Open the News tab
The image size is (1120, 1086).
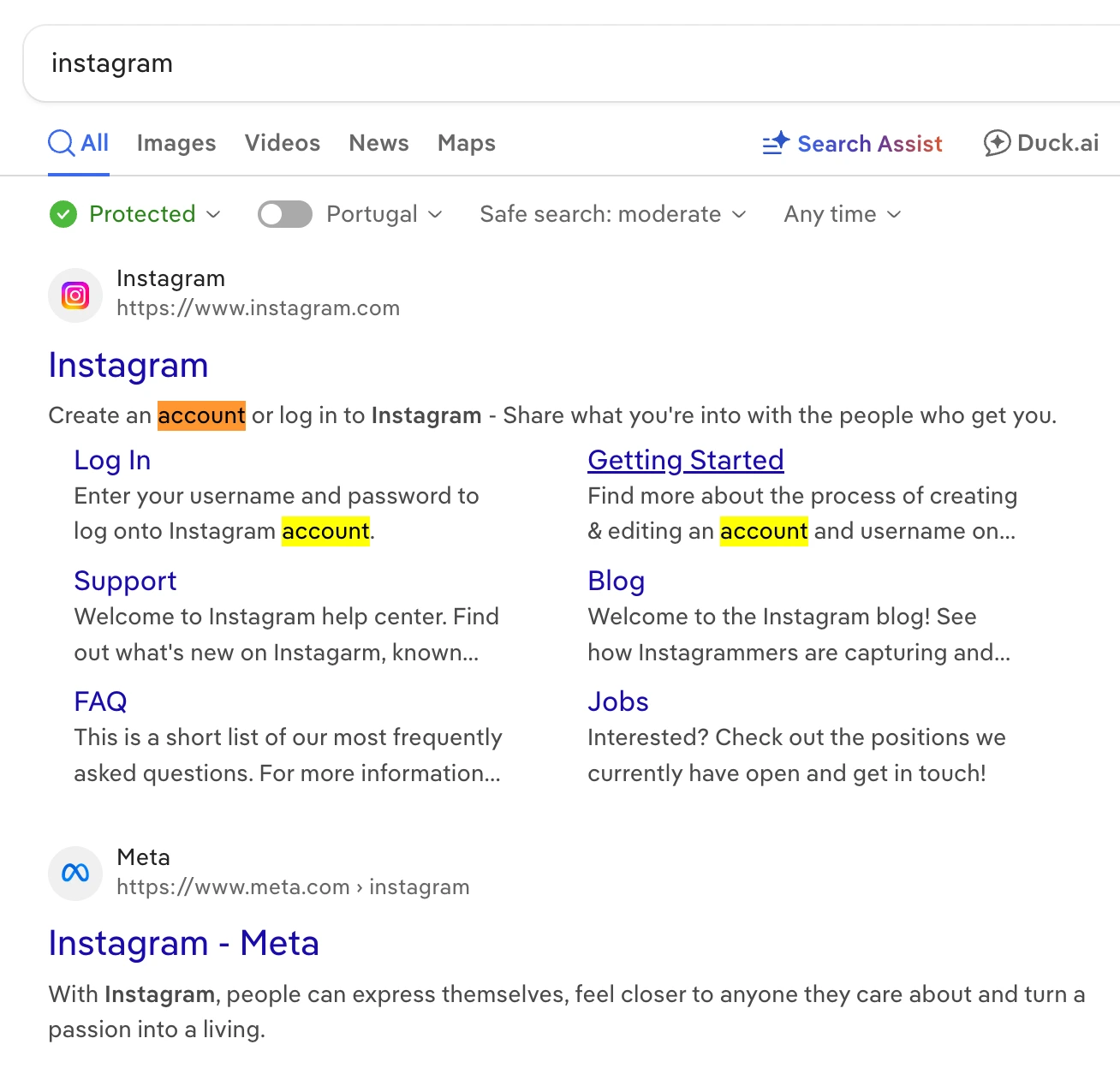coord(378,143)
